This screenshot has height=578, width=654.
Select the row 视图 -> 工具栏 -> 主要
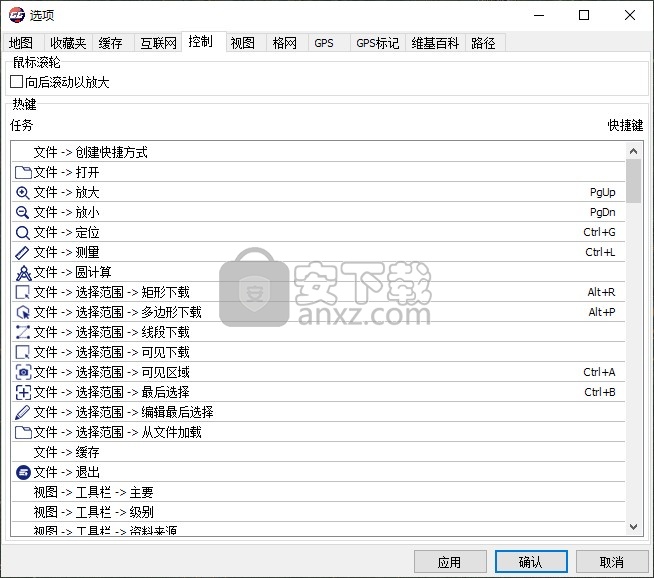tap(318, 492)
